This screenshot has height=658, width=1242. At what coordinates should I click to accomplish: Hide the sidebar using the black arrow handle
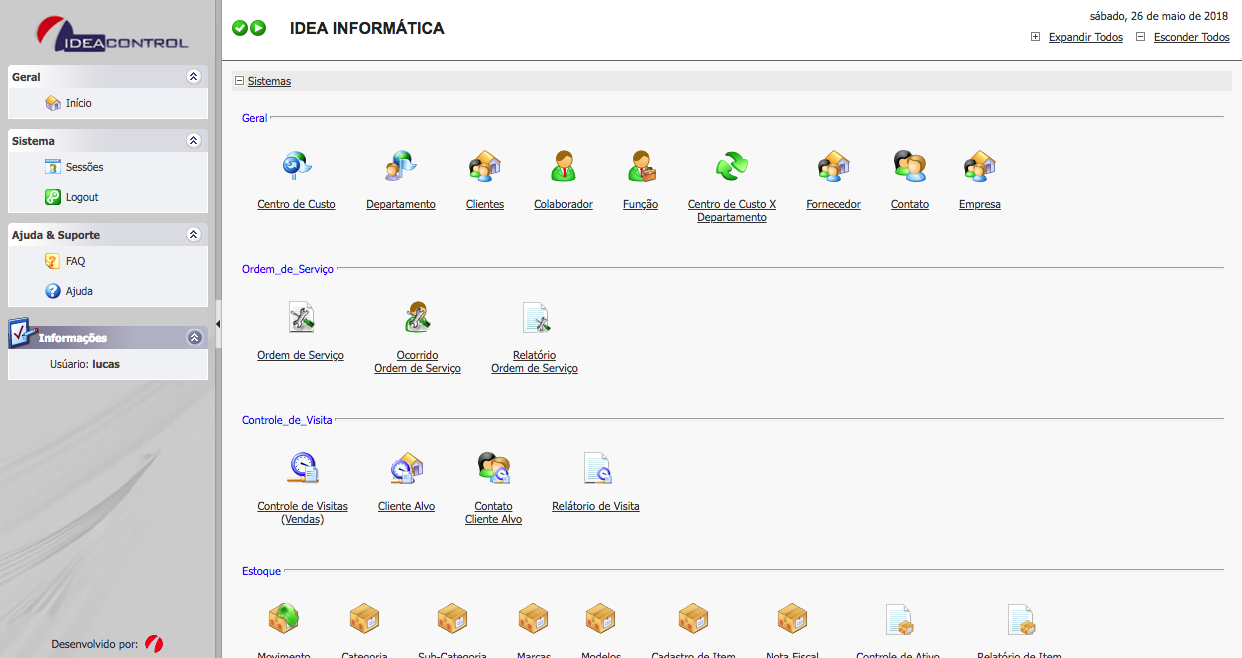tap(218, 324)
